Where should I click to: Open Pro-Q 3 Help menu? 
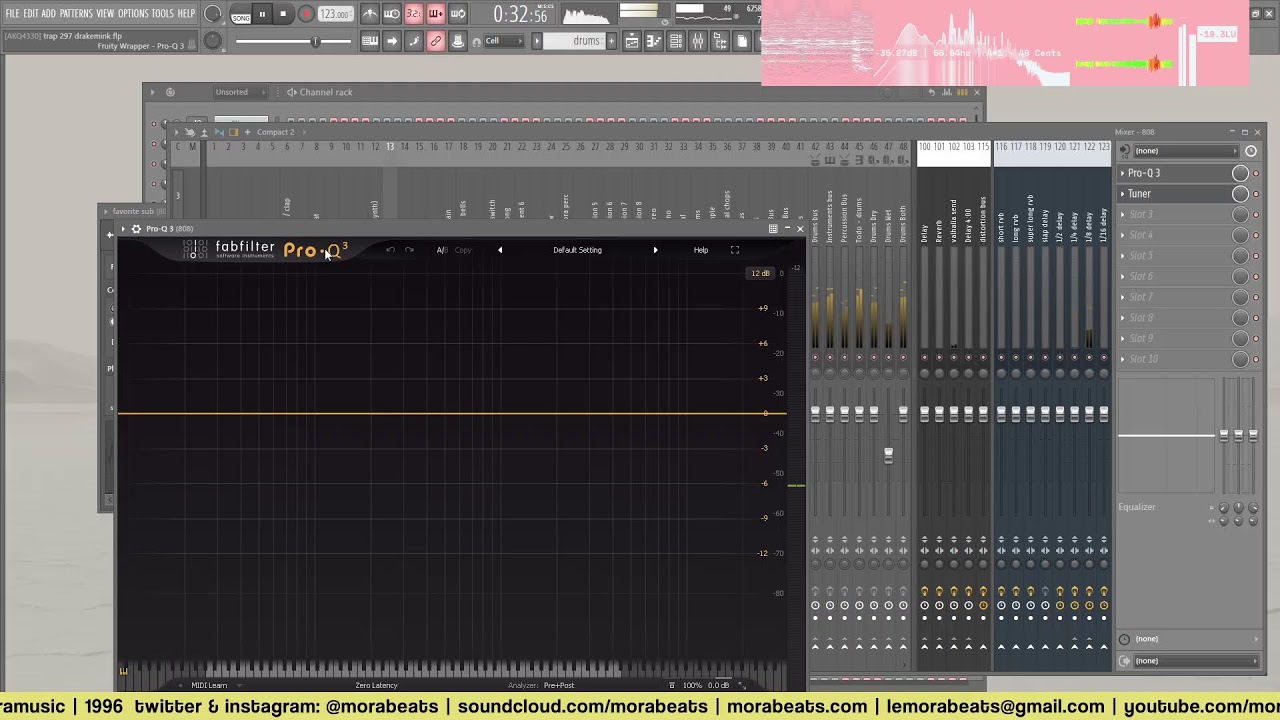(x=701, y=250)
